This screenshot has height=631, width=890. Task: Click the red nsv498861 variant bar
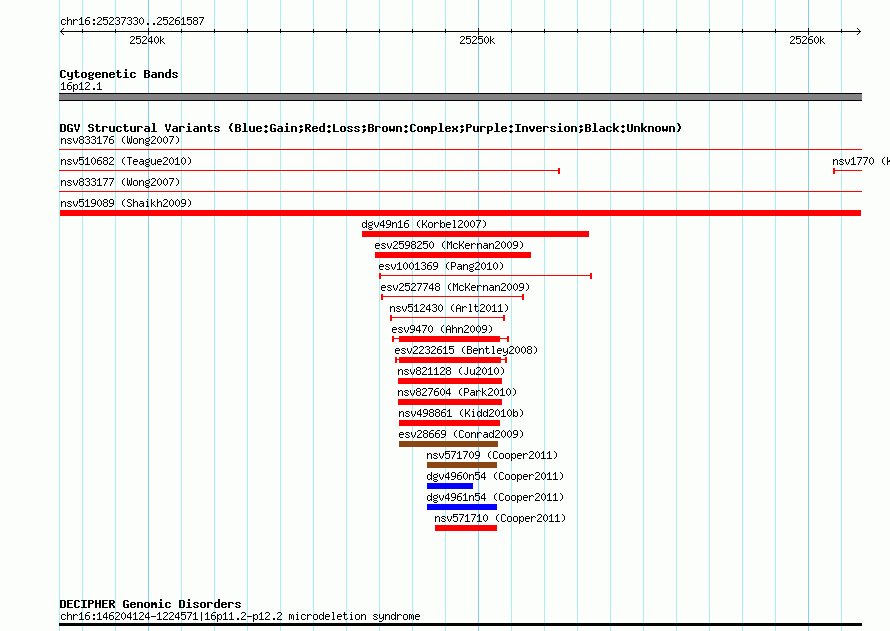(x=449, y=423)
